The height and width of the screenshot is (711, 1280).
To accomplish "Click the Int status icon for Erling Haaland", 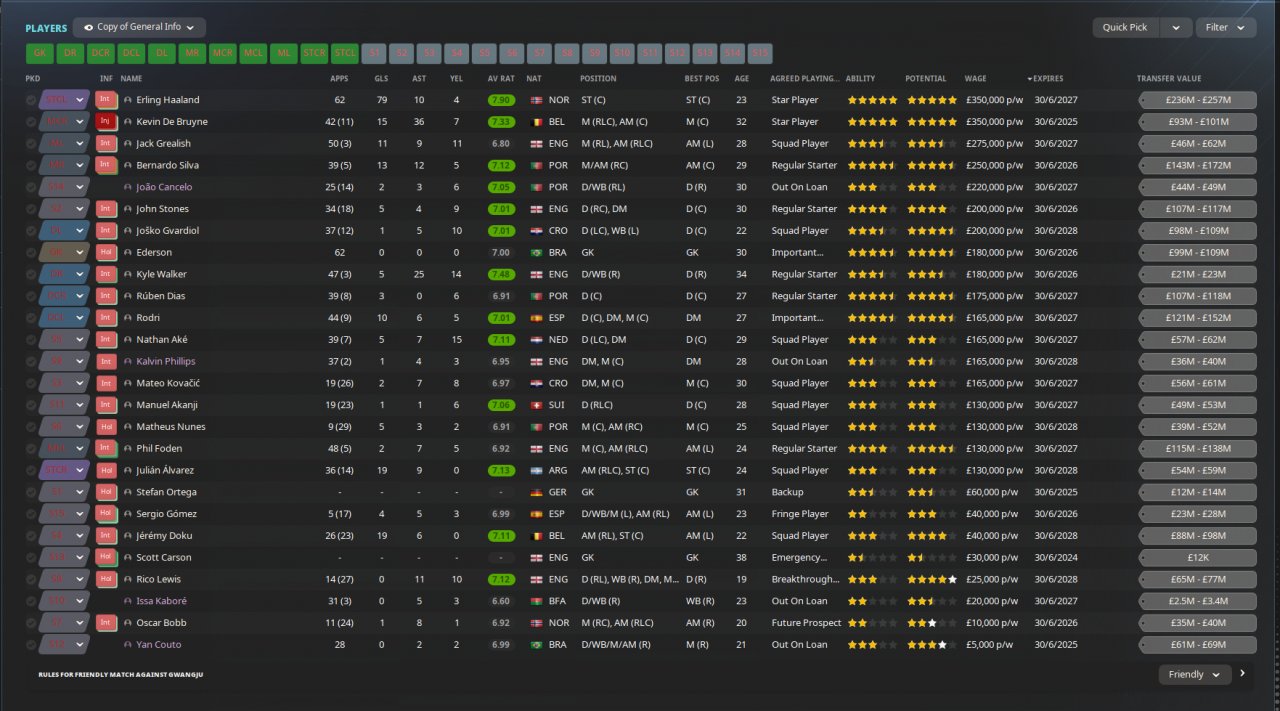I will 106,100.
